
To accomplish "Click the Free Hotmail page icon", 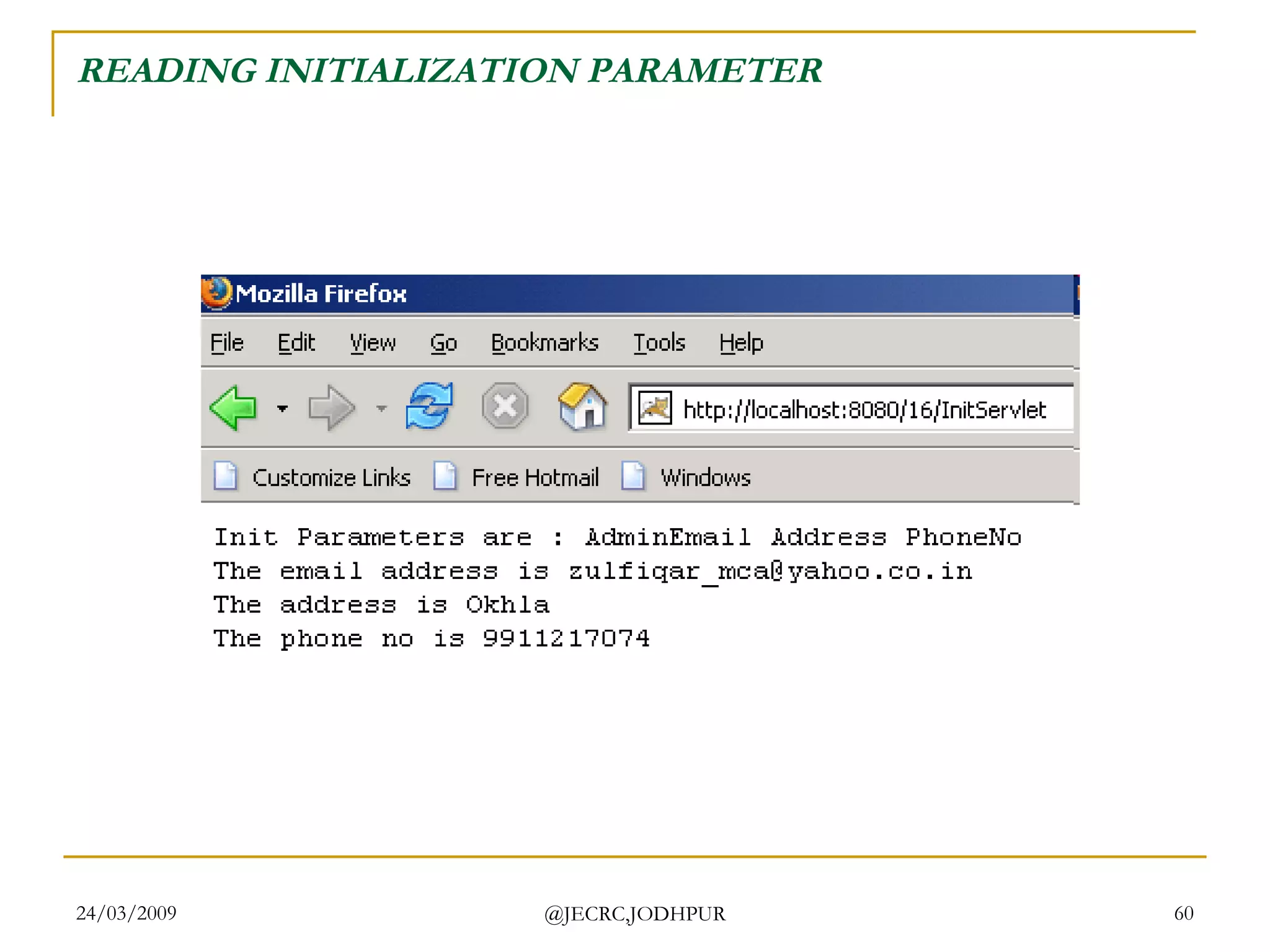I will 445,477.
